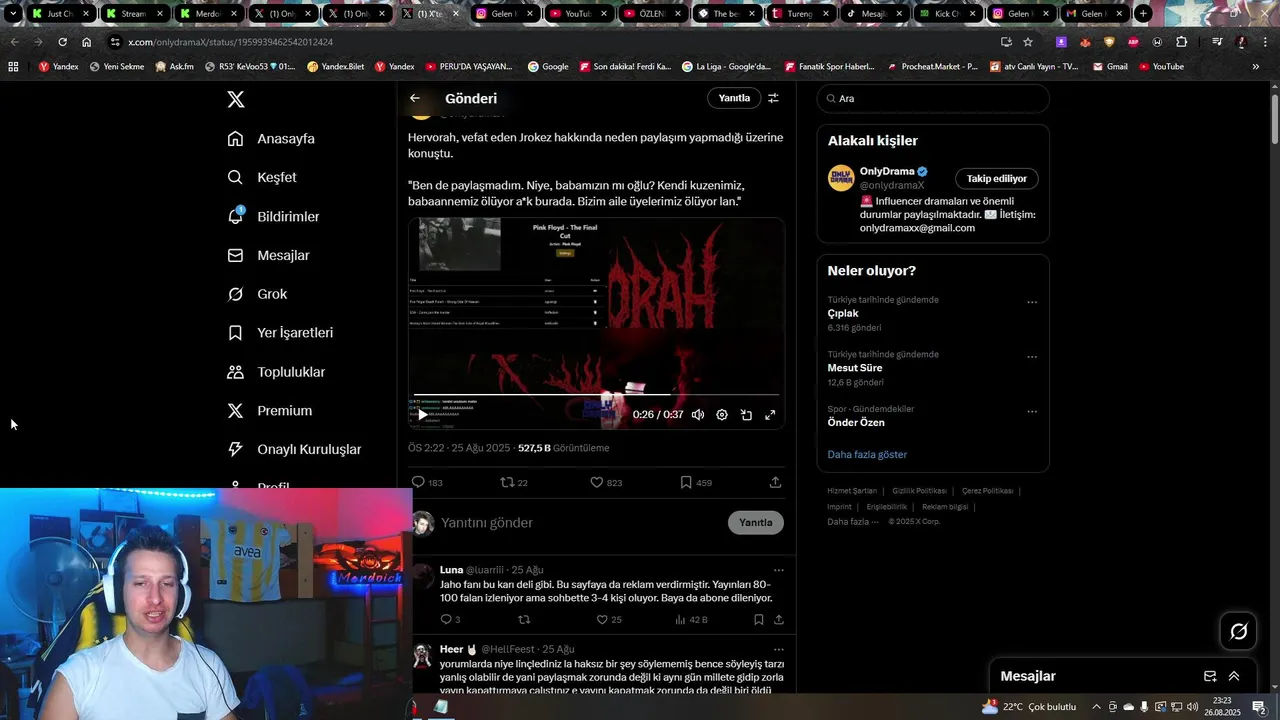
Task: Repost Luna's comment
Action: click(524, 620)
